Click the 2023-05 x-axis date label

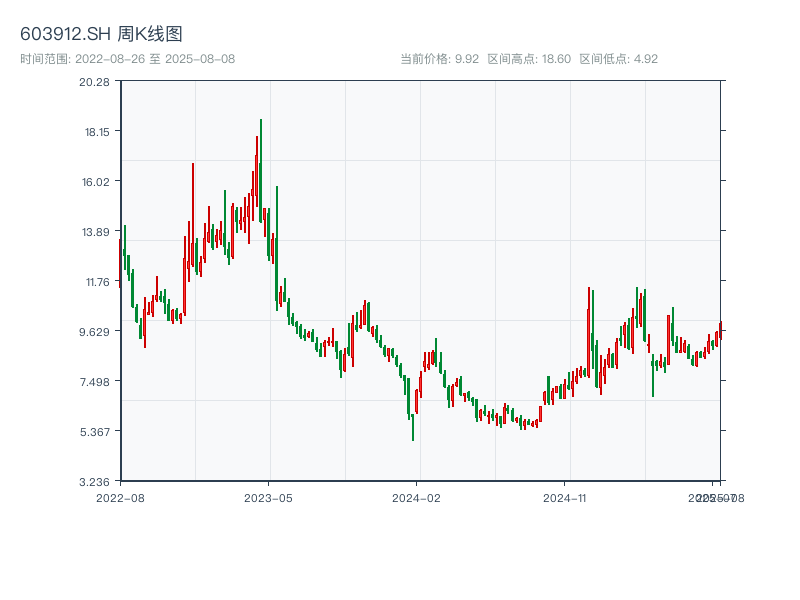(x=268, y=497)
